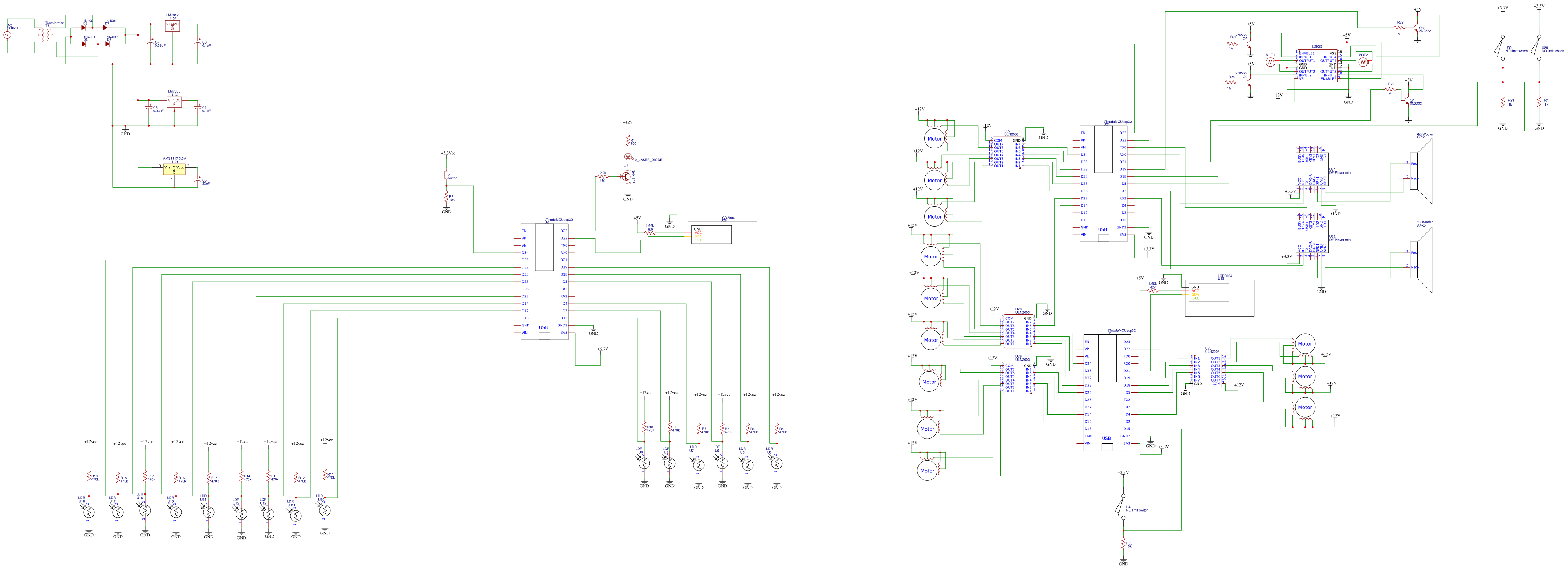
Task: Click the U28 LCD2004 display module
Action: 722,240
